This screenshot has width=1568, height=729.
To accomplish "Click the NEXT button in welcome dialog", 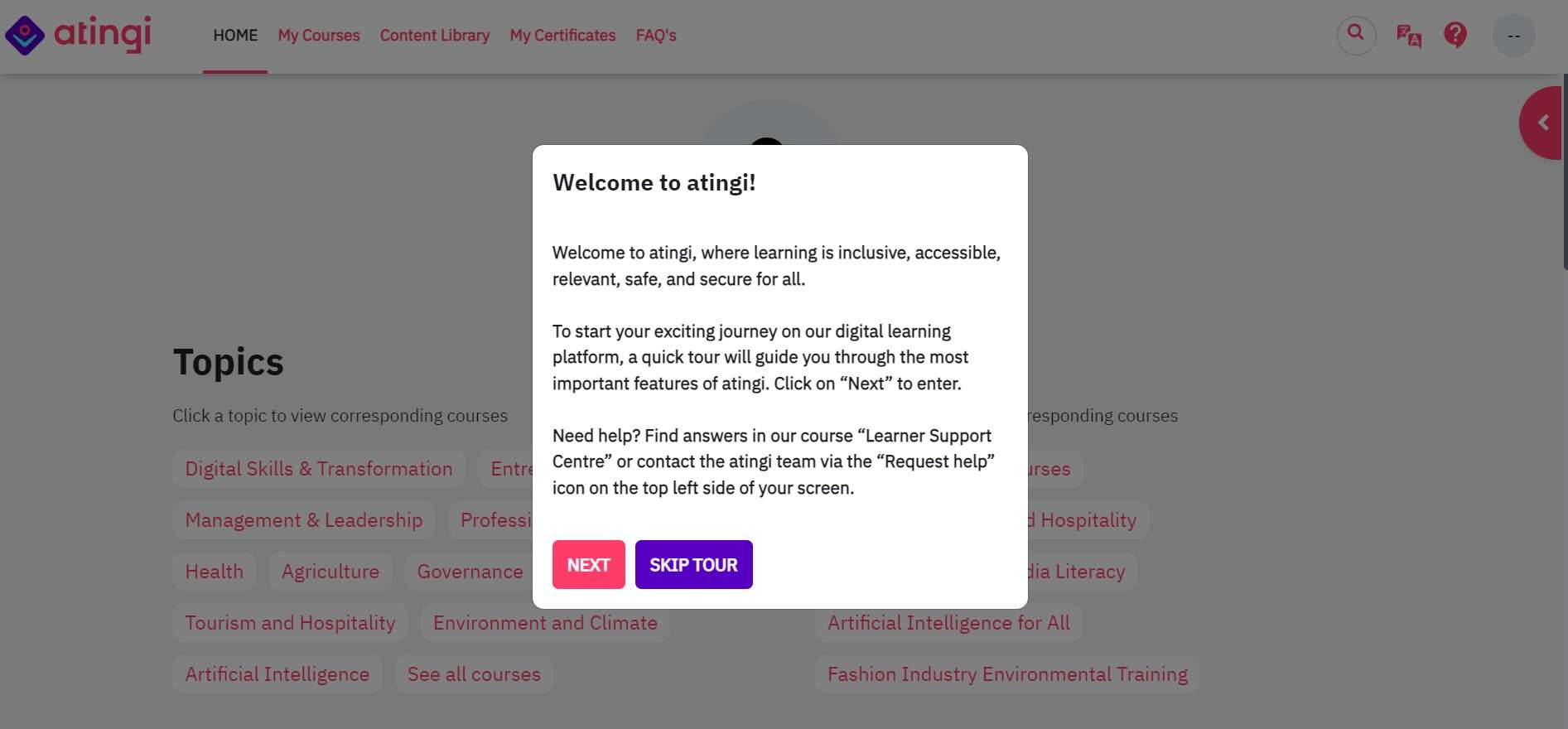I will coord(588,564).
